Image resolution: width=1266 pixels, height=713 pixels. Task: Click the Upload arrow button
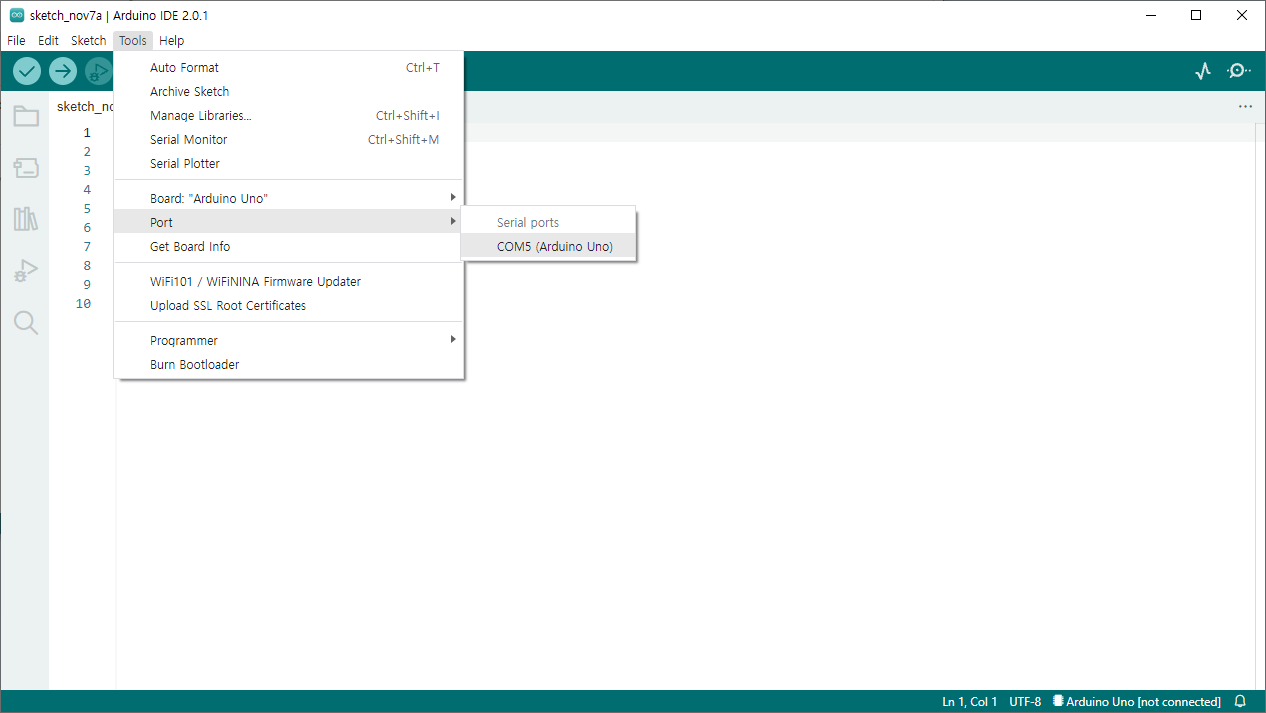pos(63,71)
